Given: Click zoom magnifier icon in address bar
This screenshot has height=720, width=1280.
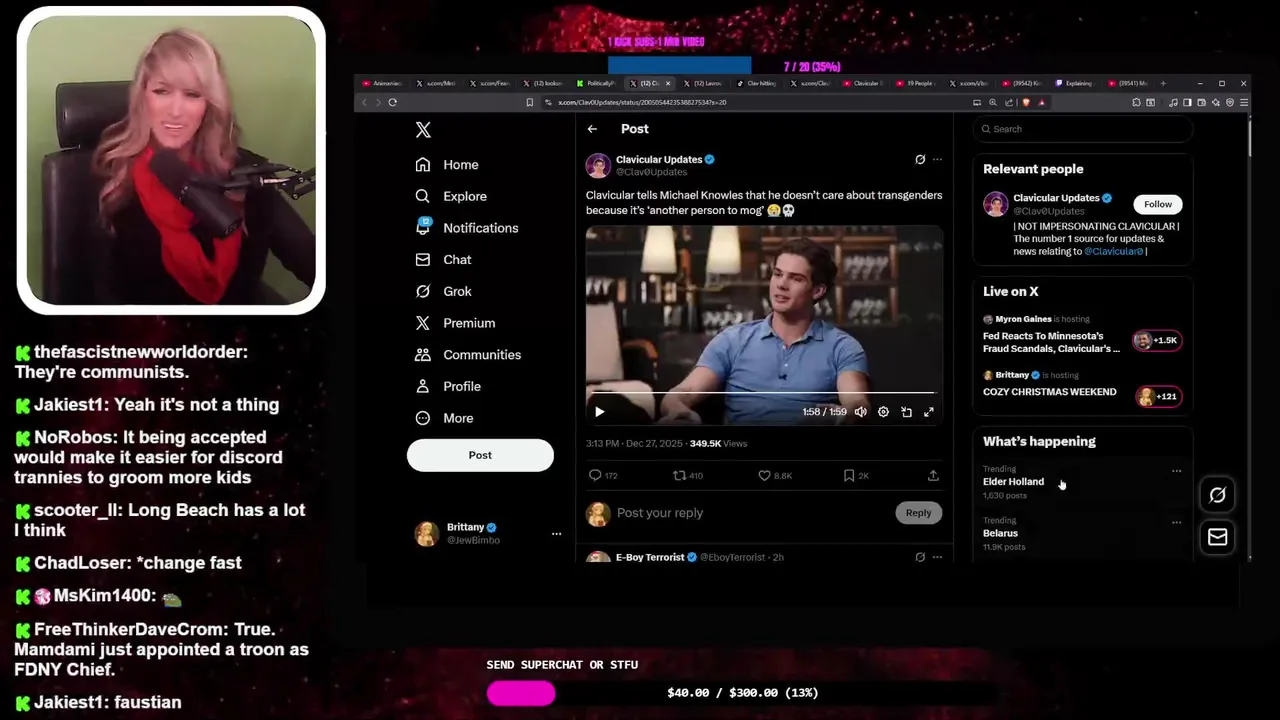Looking at the screenshot, I should point(992,102).
